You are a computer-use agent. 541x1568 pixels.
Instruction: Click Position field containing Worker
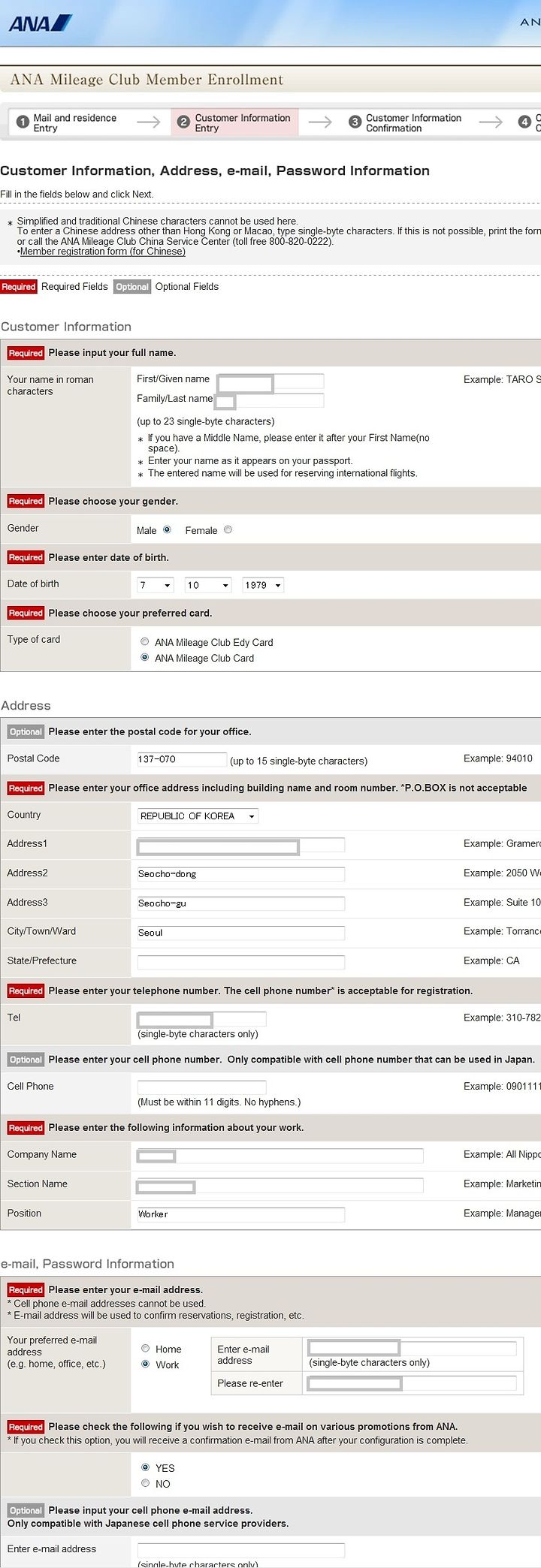click(x=241, y=1214)
